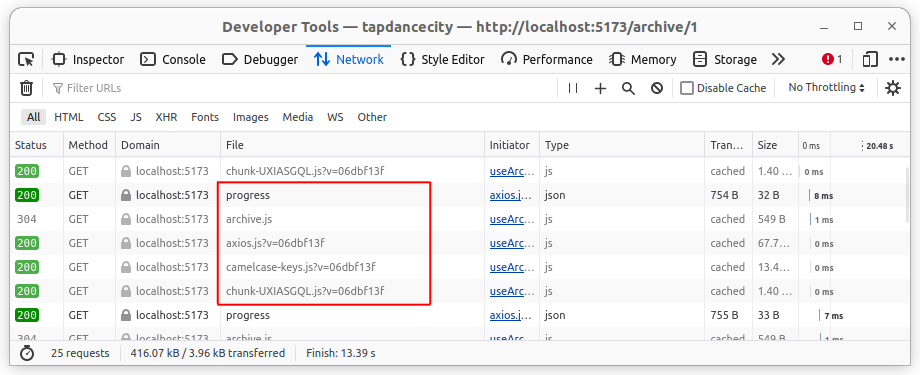Sort by the Method column header

(x=89, y=145)
